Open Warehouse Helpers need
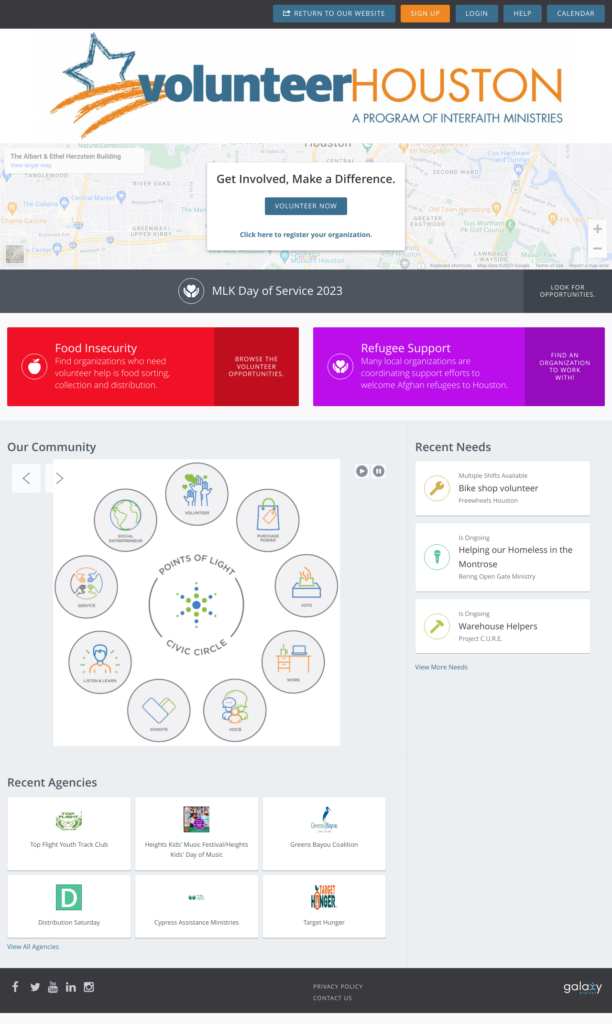The image size is (612, 1024). point(502,626)
